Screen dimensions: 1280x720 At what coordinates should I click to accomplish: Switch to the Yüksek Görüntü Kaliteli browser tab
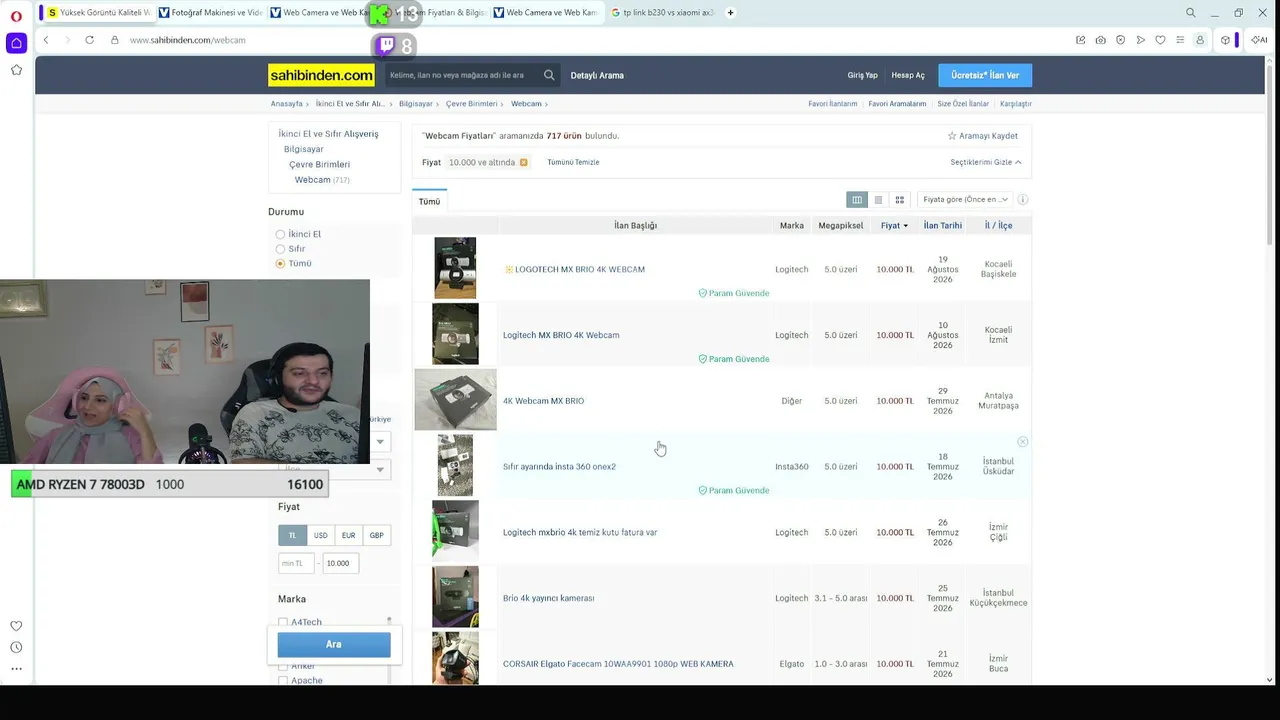(98, 13)
